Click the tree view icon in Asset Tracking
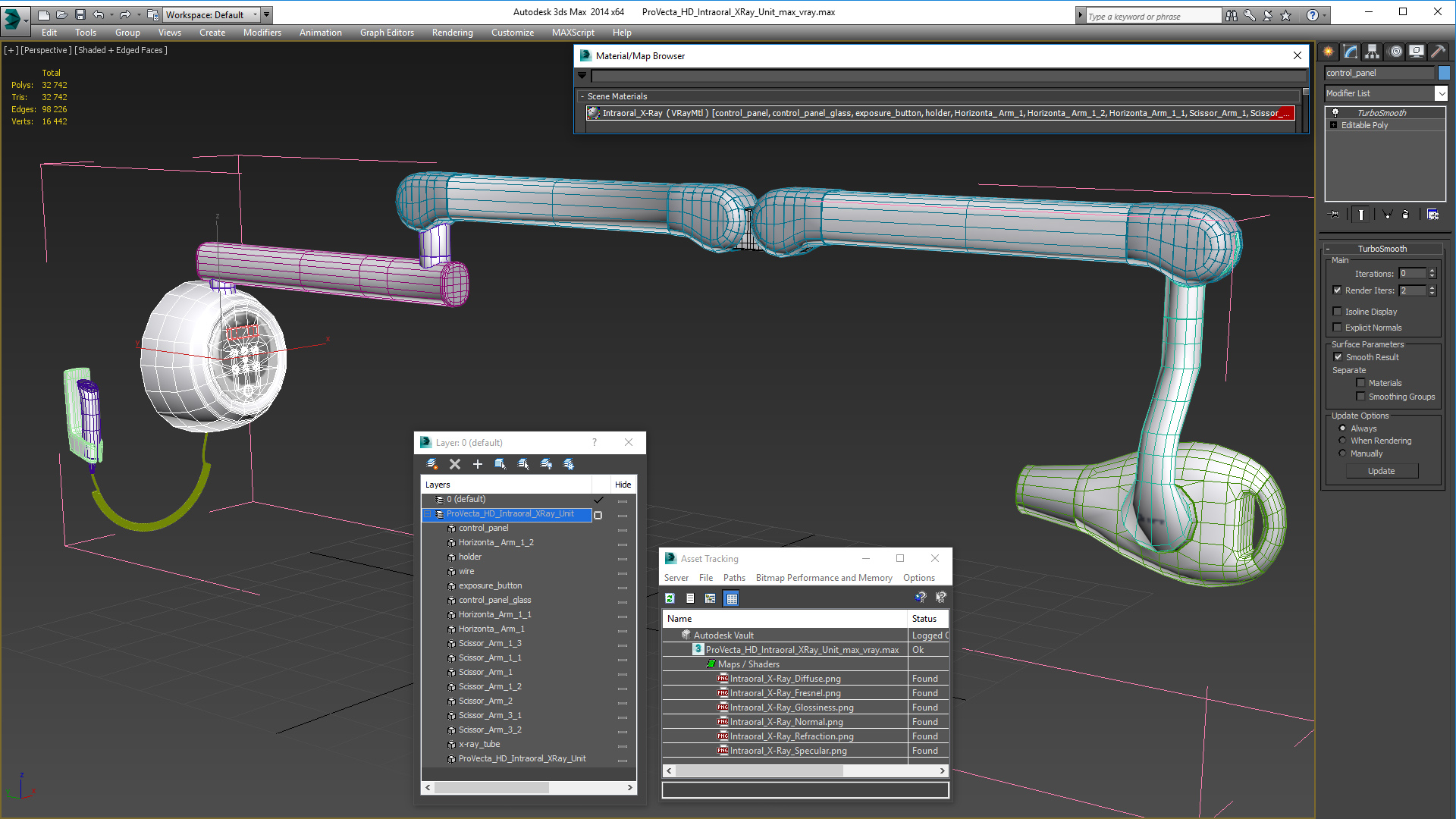 [711, 598]
